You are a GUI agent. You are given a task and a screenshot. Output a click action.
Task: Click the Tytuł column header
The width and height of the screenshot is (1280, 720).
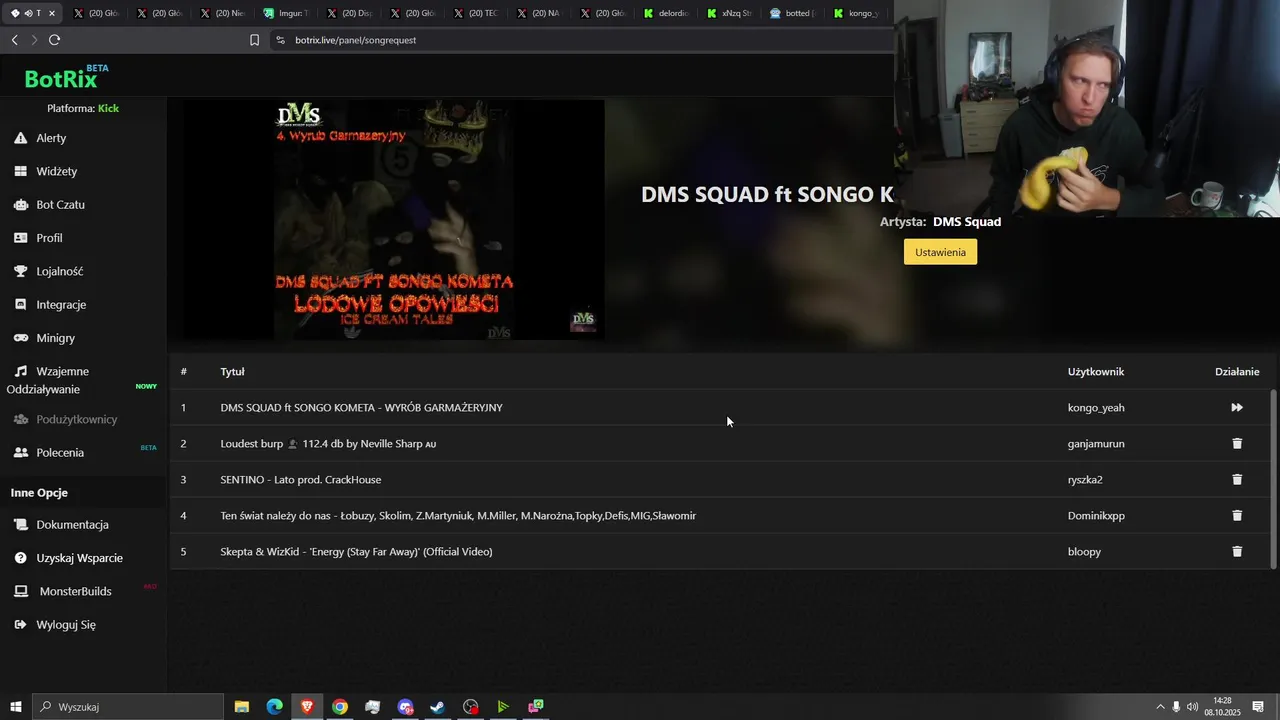232,372
